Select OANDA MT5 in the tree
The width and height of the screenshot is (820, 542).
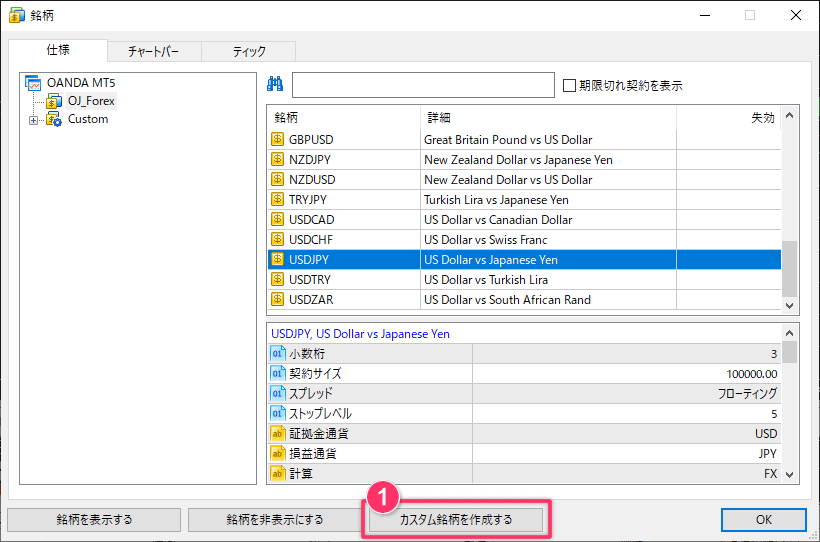(81, 83)
